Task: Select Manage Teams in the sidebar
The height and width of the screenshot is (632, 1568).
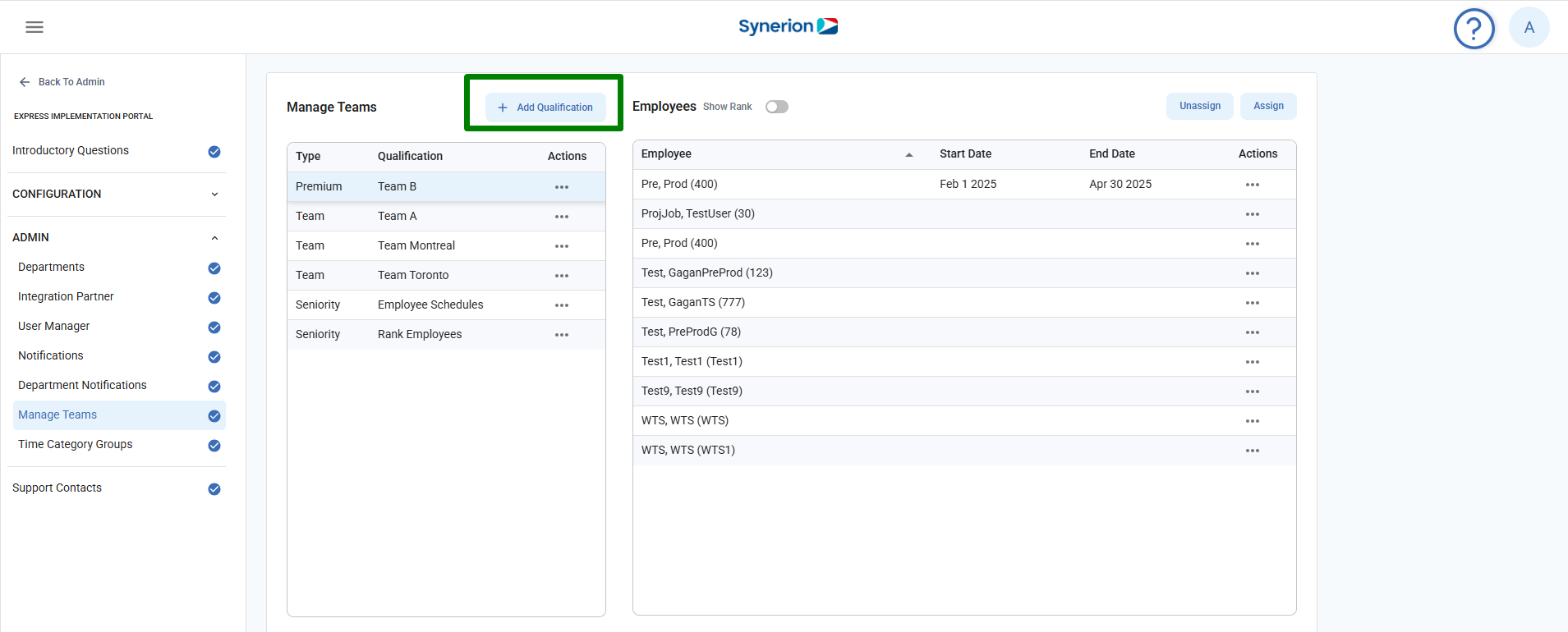Action: click(x=119, y=415)
